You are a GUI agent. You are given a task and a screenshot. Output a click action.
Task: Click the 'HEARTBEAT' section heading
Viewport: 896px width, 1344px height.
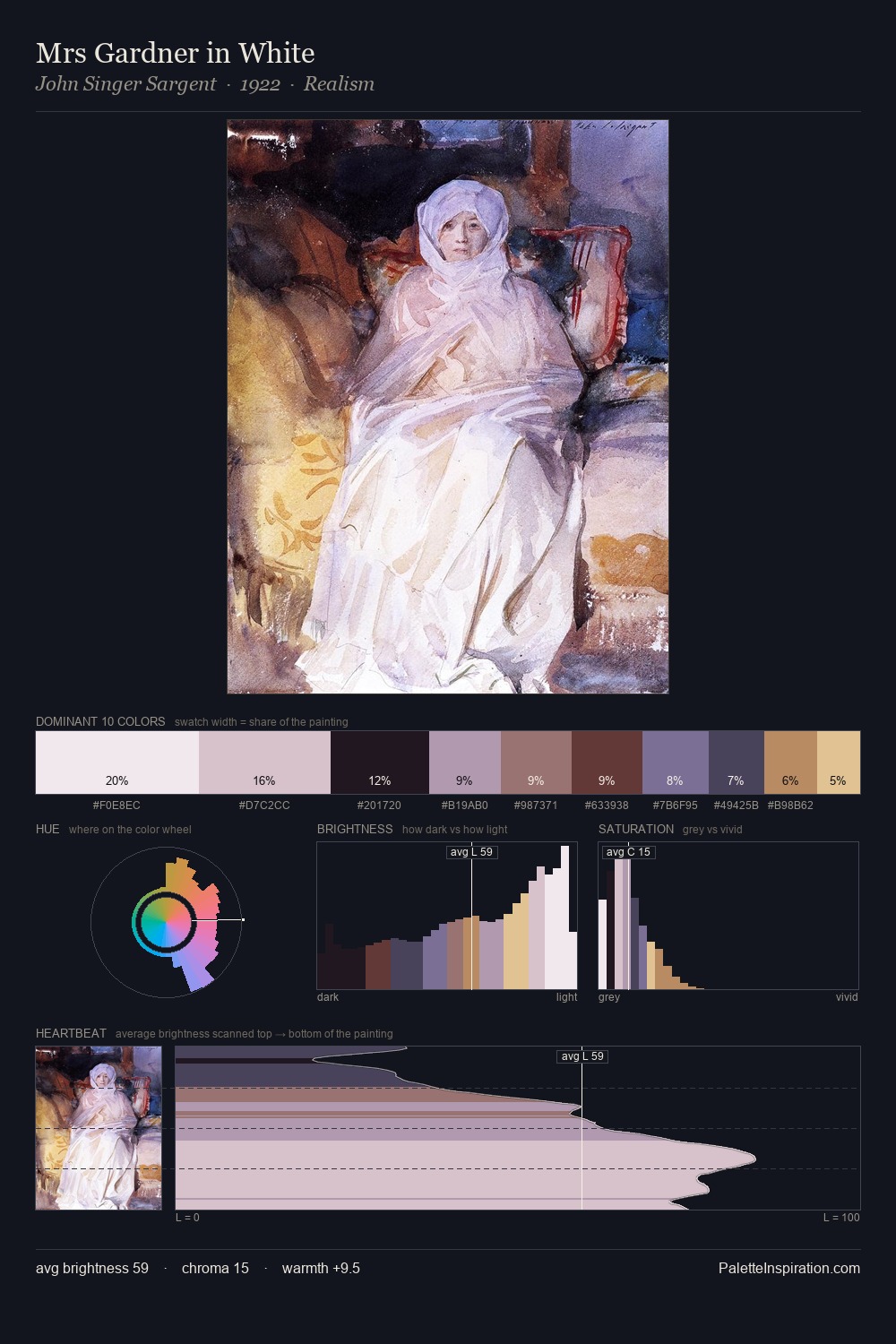(x=71, y=1033)
